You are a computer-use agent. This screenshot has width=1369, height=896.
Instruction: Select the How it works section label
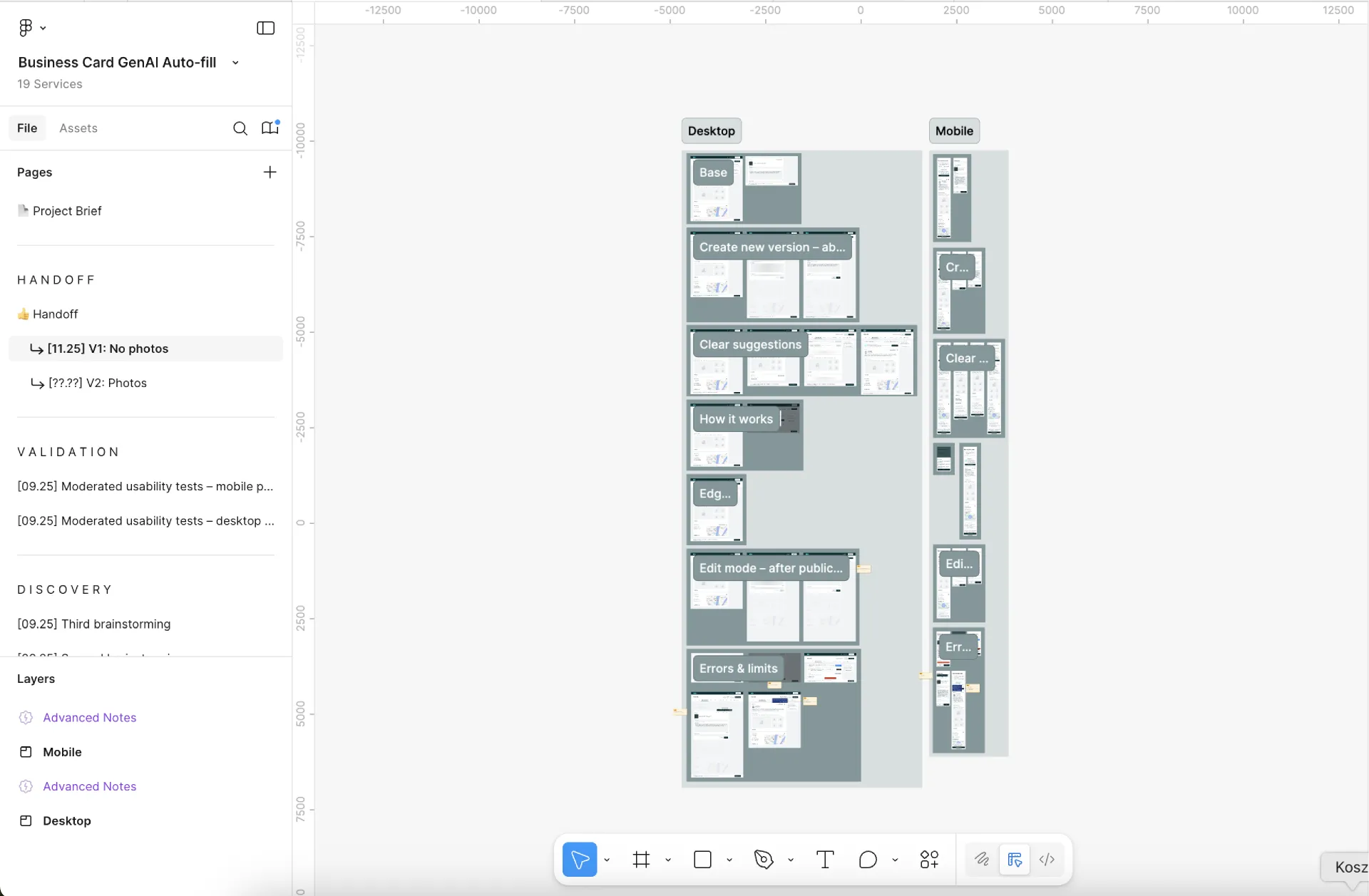[736, 419]
